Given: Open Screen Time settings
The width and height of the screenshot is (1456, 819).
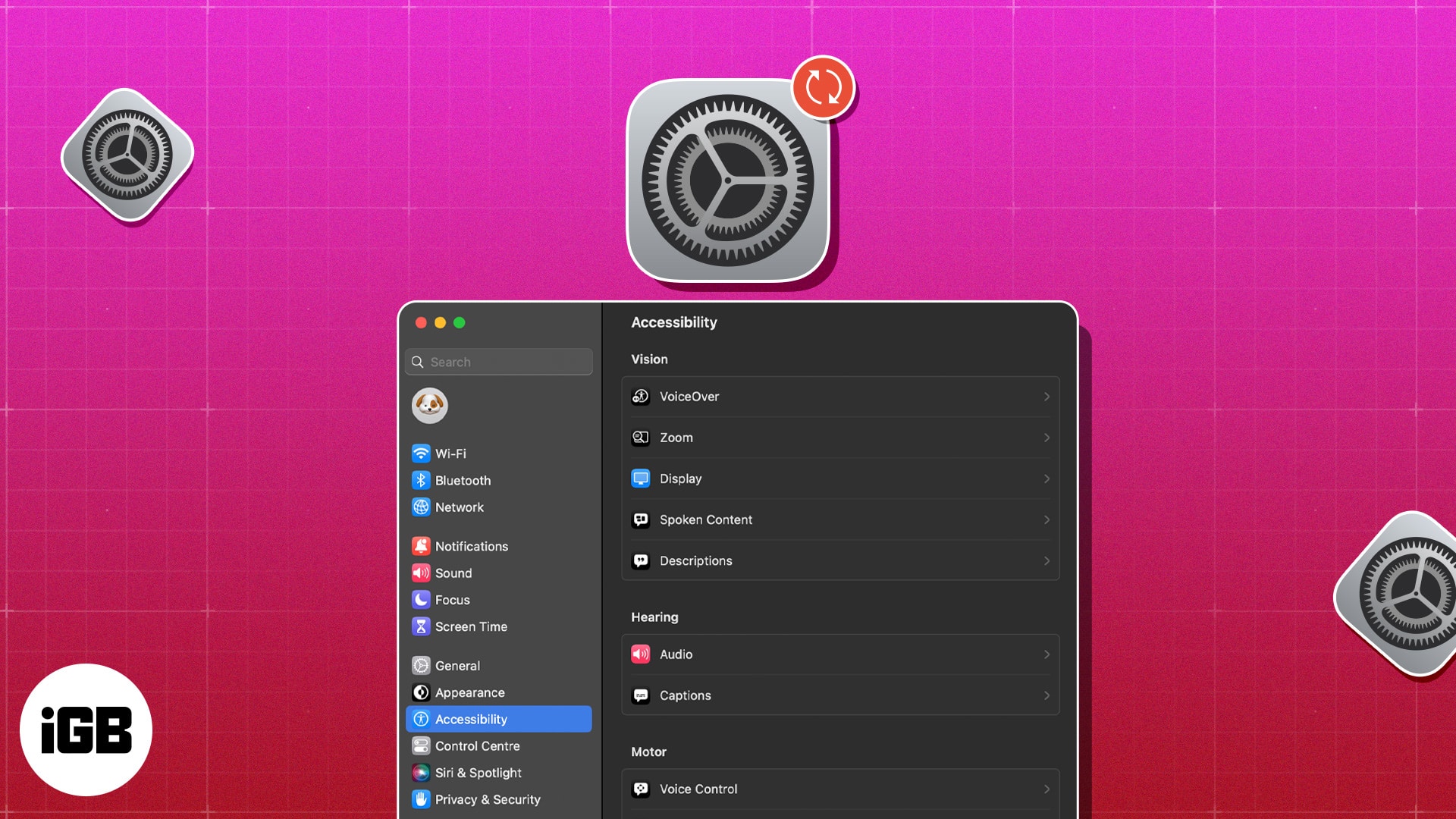Looking at the screenshot, I should point(471,626).
